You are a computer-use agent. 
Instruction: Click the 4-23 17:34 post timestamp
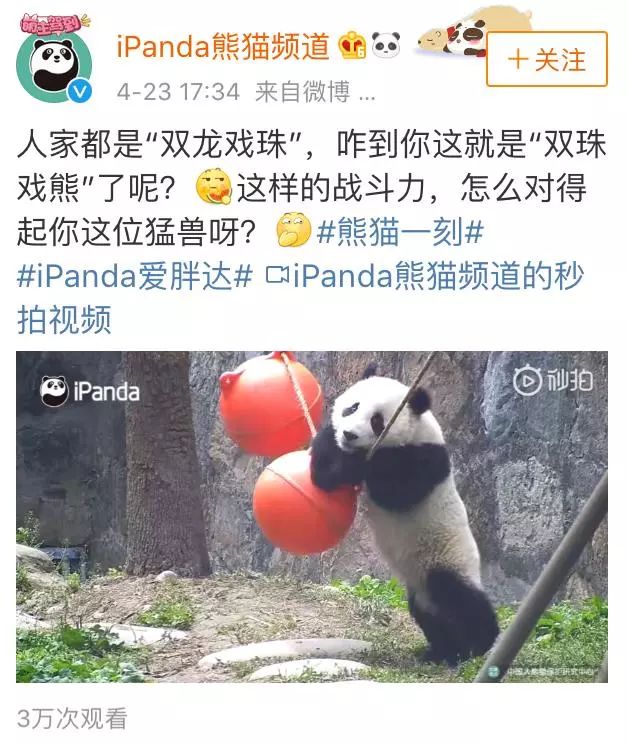tap(178, 91)
